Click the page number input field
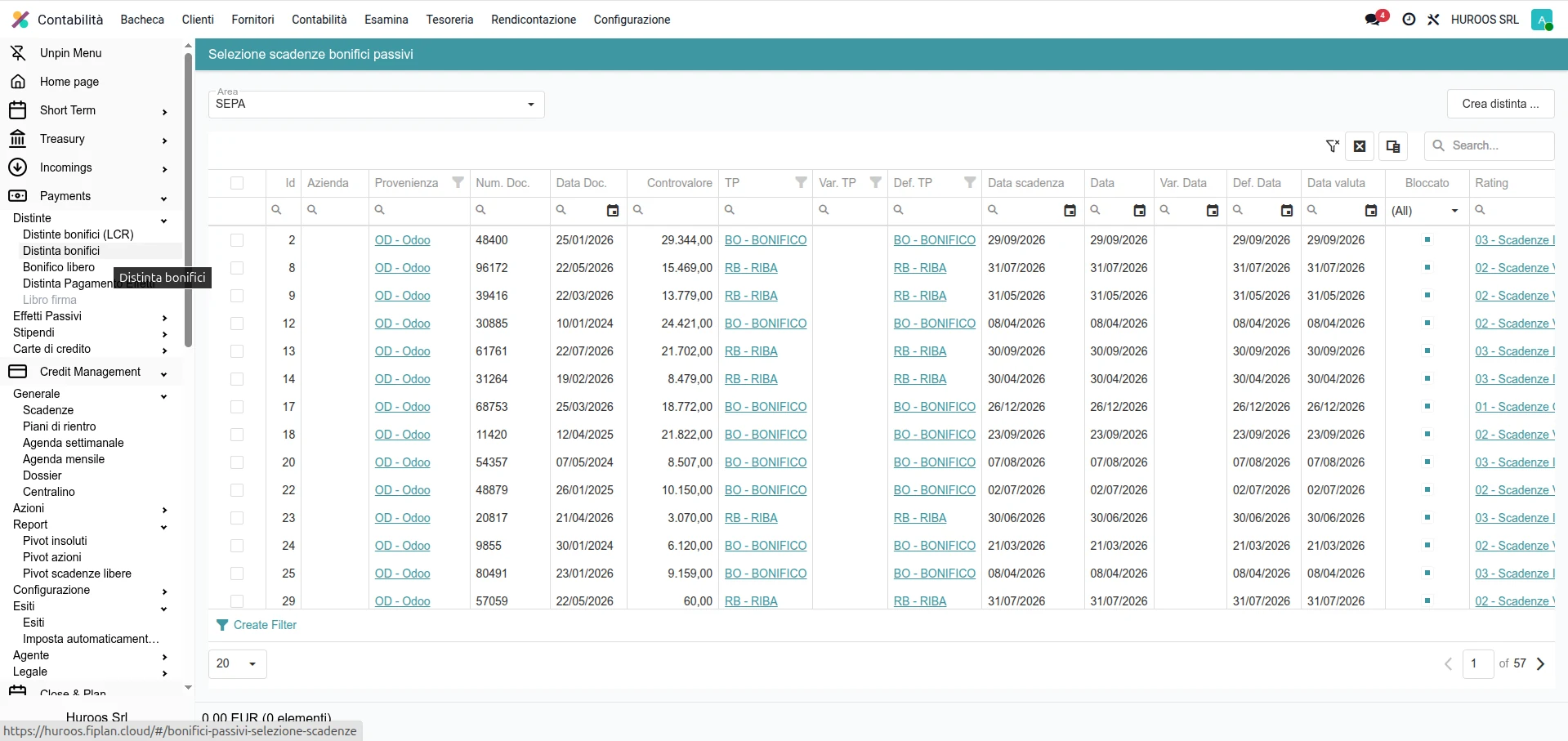Viewport: 1568px width, 741px height. pyautogui.click(x=1477, y=664)
